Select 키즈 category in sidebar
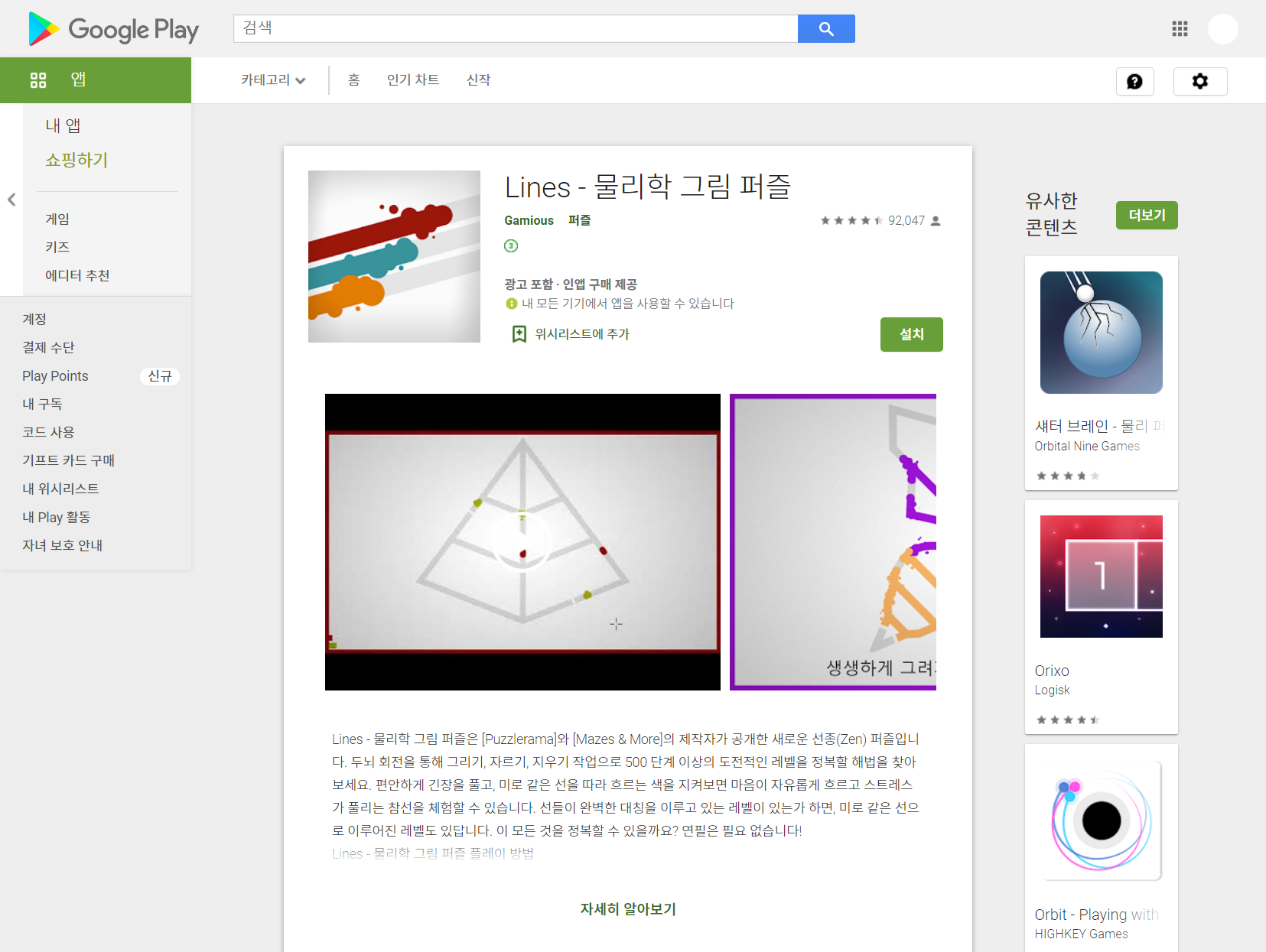The width and height of the screenshot is (1266, 952). point(57,247)
